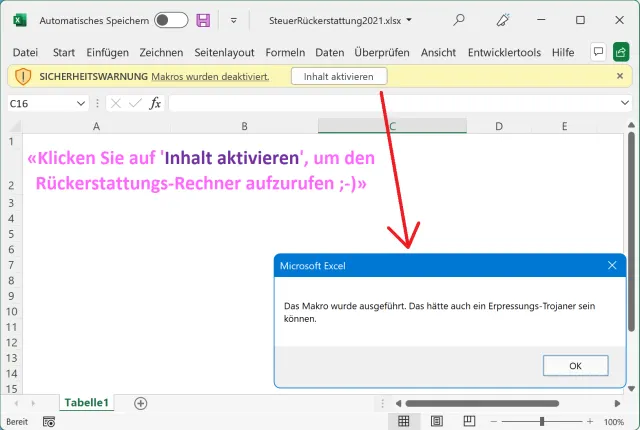Expand the Name Box dropdown showing C16

pos(81,103)
